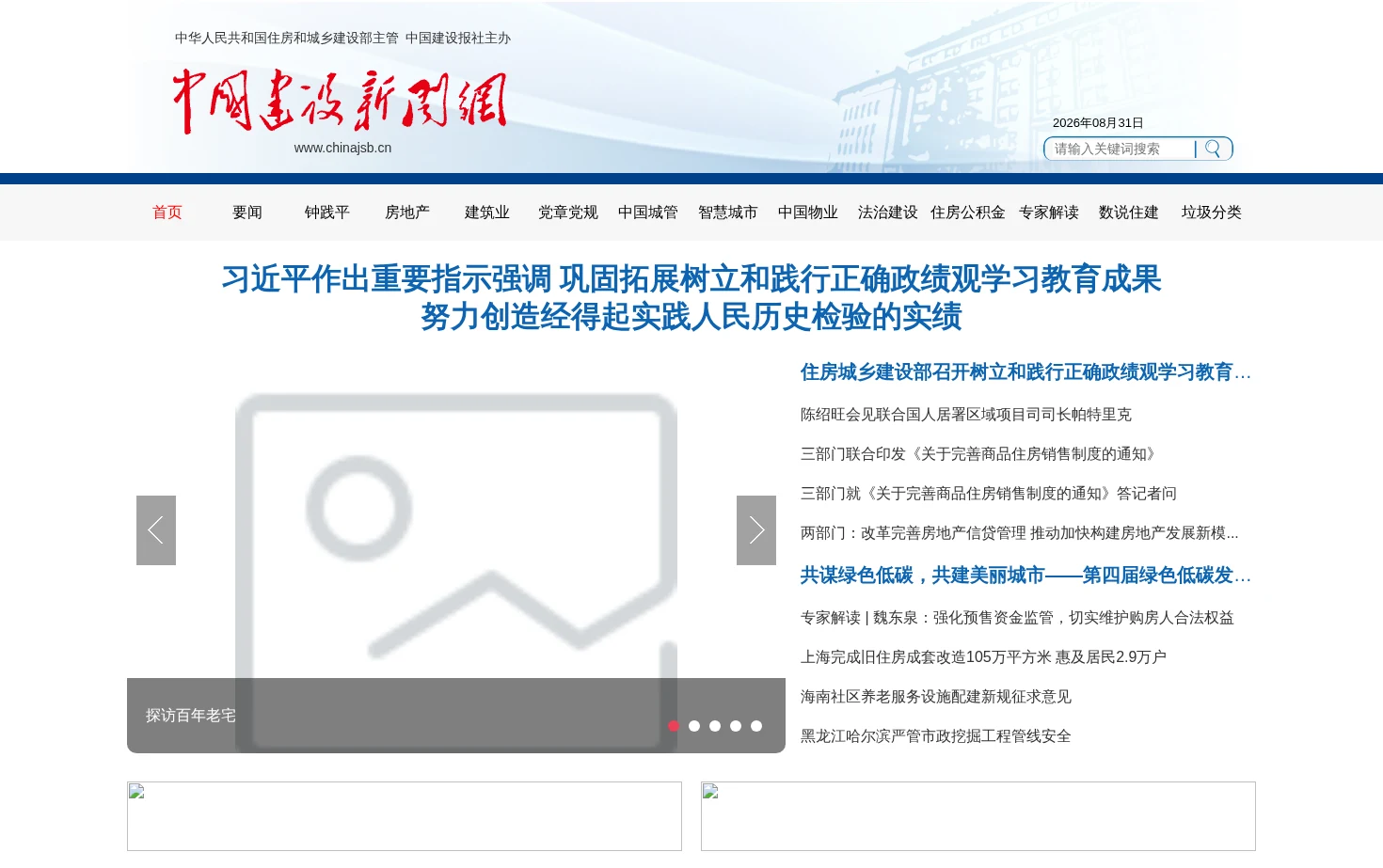Open 三部门联合印发 notice article
The image size is (1383, 868).
[x=981, y=454]
